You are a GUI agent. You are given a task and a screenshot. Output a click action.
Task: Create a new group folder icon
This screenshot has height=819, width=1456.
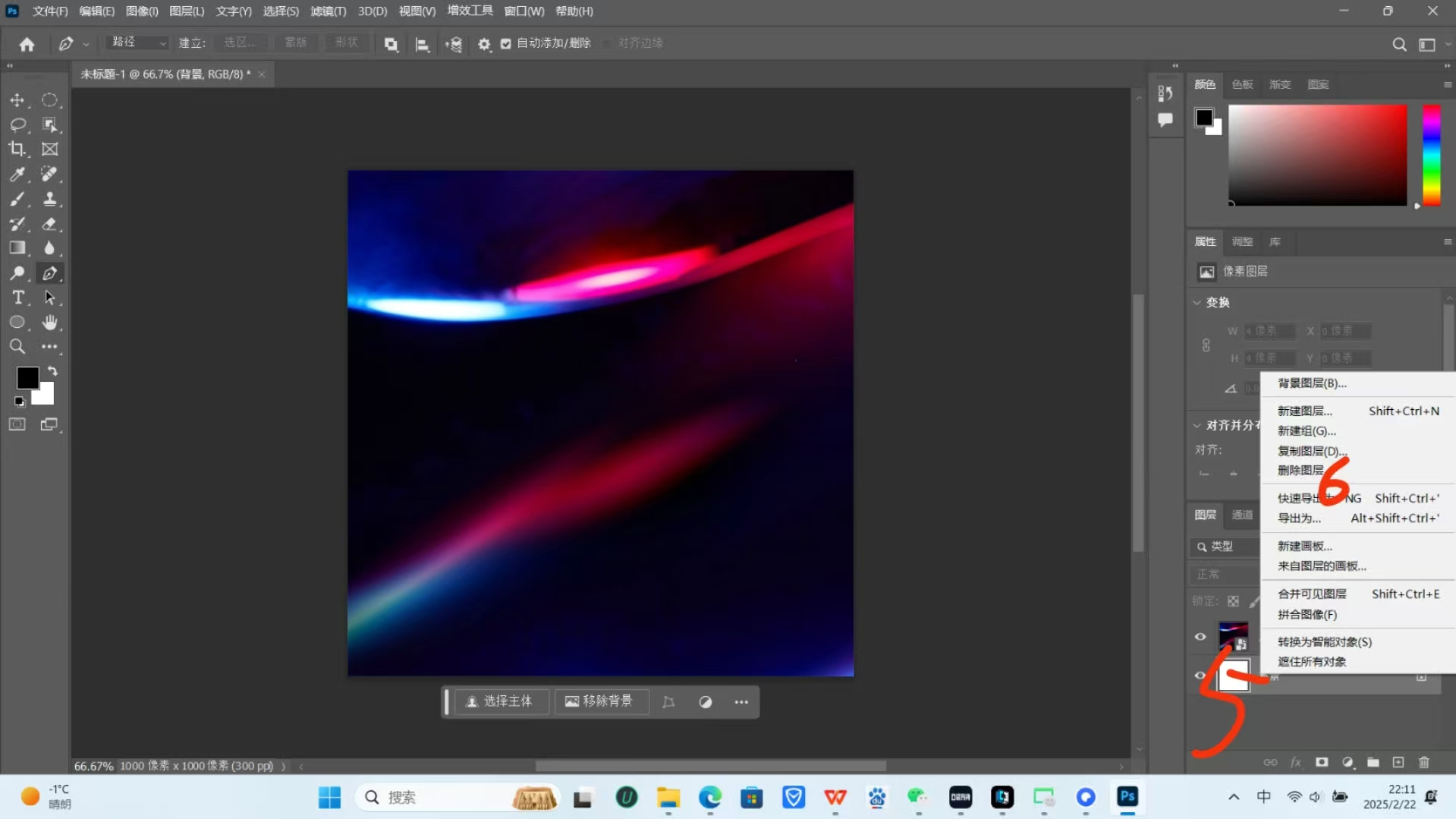point(1373,762)
